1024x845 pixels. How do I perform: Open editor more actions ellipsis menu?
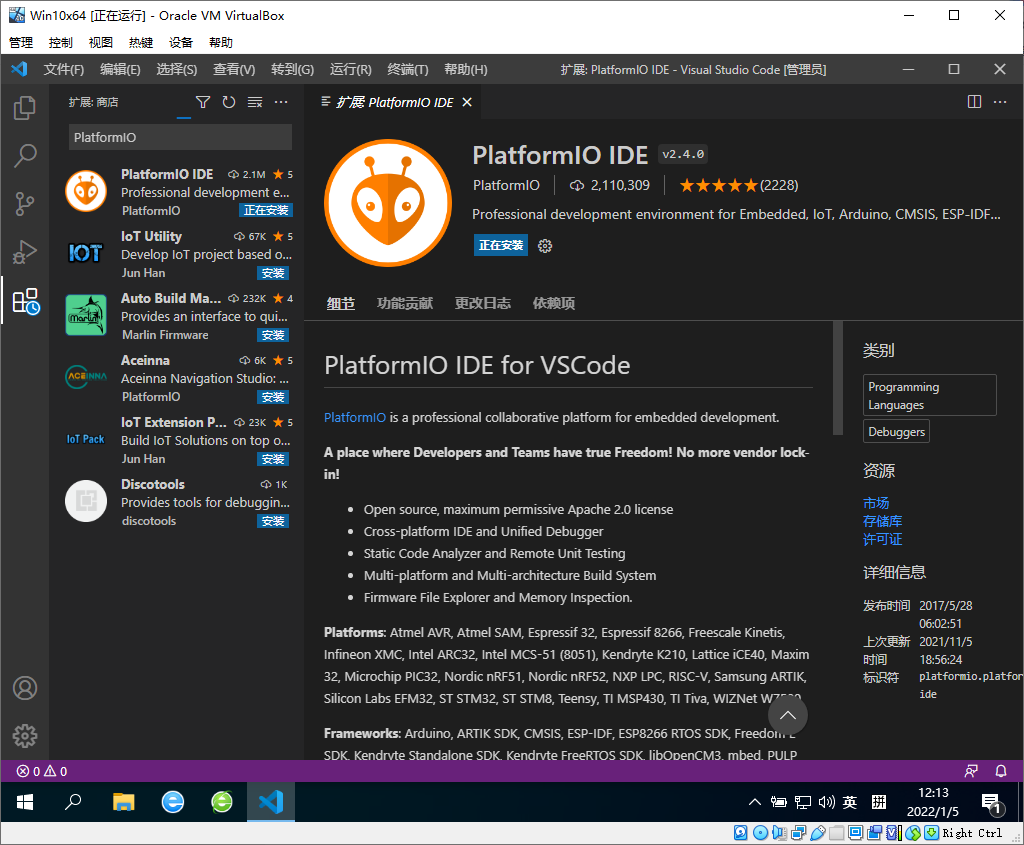pos(1000,102)
